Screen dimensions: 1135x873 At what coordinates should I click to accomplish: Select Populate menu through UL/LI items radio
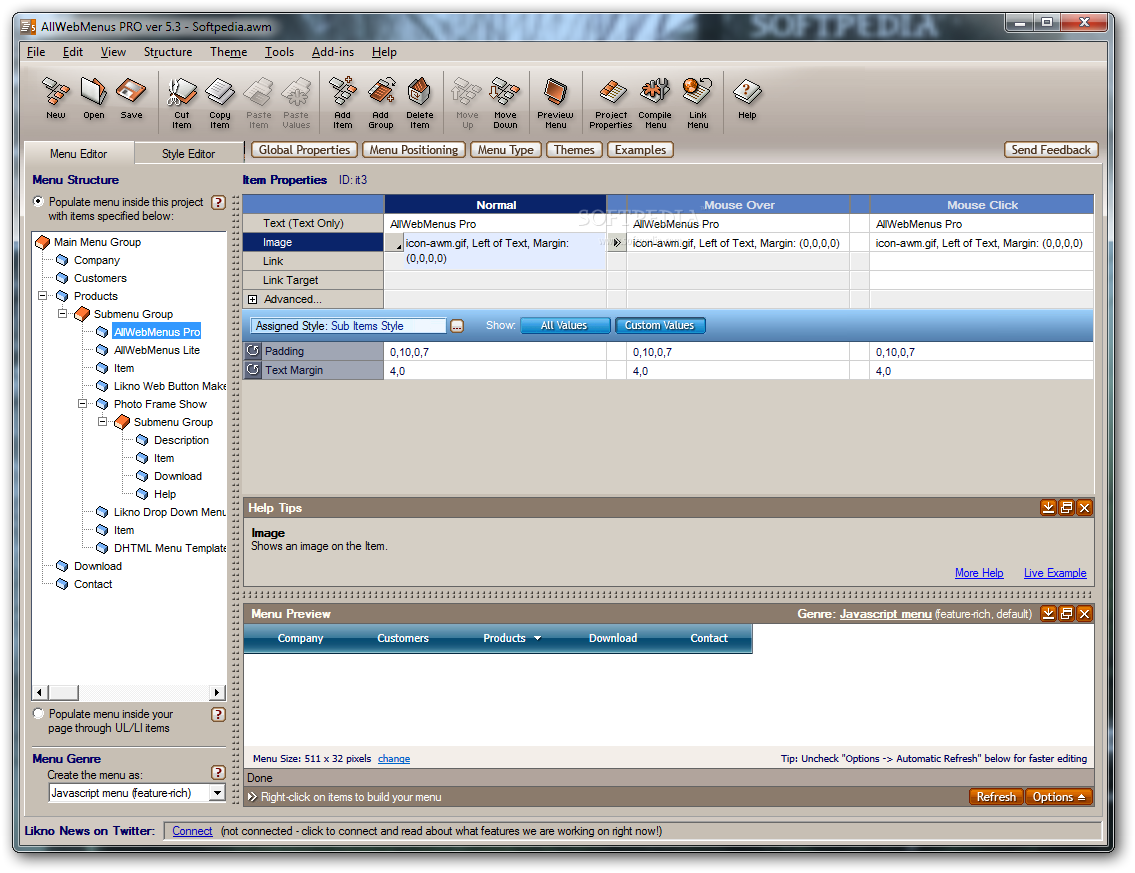tap(38, 714)
